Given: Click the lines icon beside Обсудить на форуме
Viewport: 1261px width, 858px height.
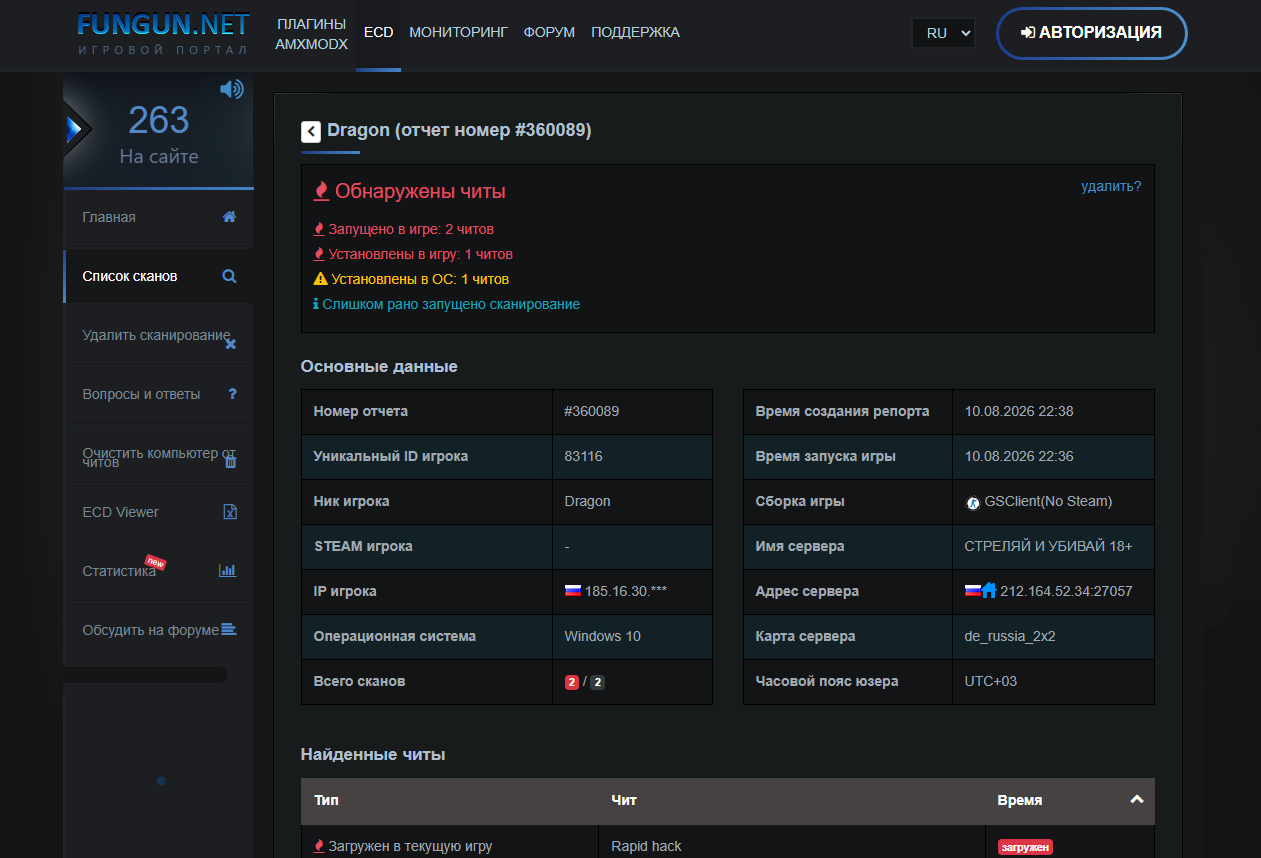Looking at the screenshot, I should [x=229, y=629].
